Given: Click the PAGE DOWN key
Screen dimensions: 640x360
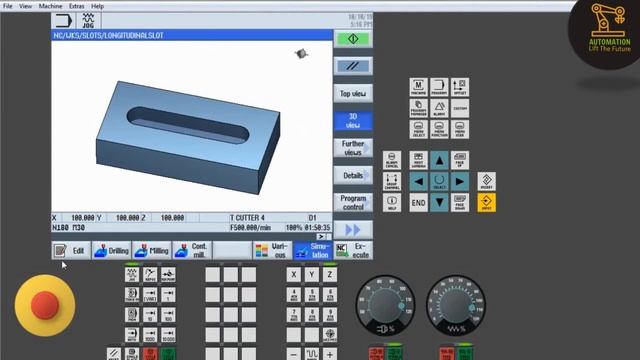Looking at the screenshot, I should click(x=460, y=202).
